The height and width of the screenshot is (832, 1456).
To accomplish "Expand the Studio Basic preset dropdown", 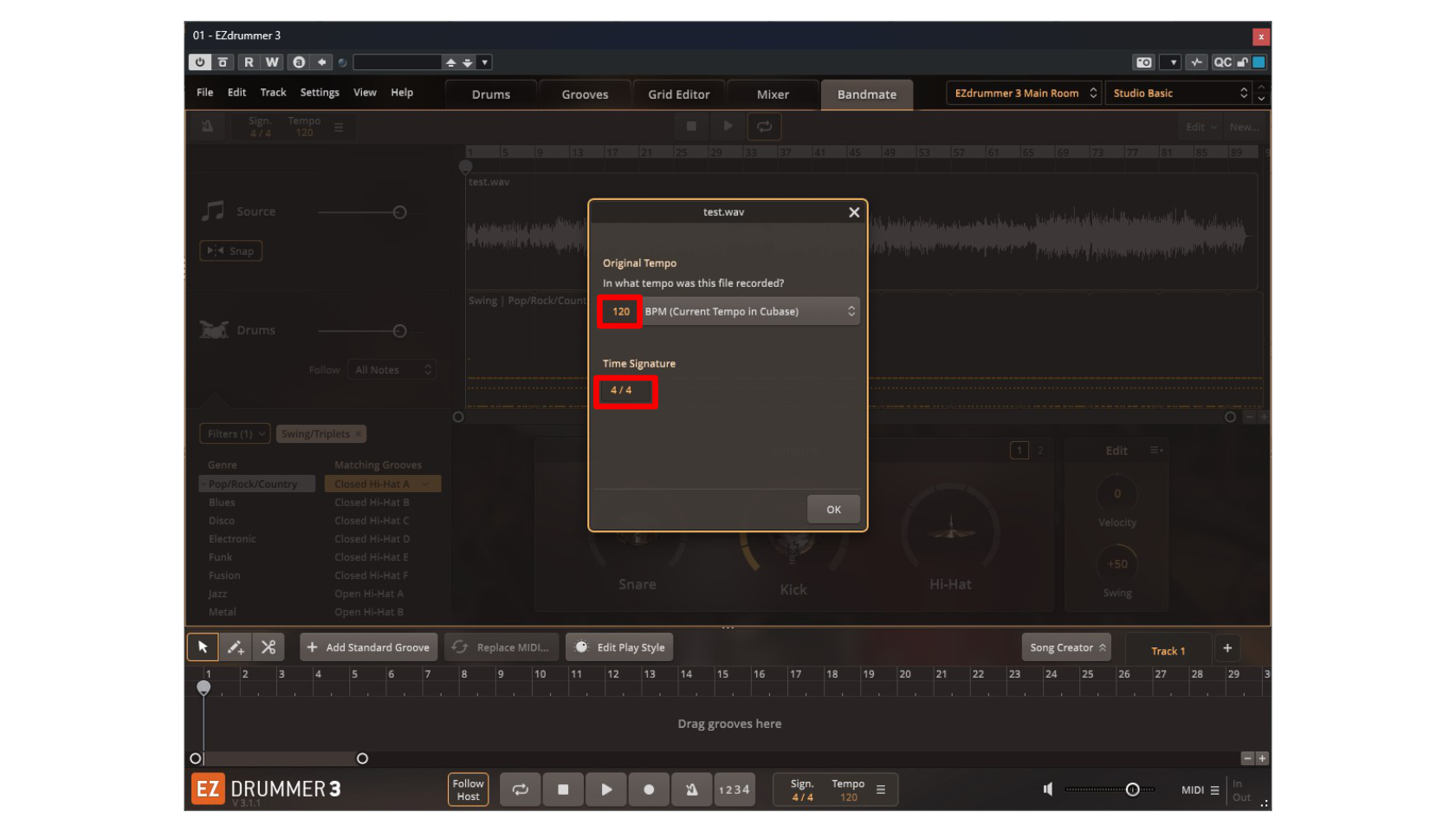I will 1180,94.
